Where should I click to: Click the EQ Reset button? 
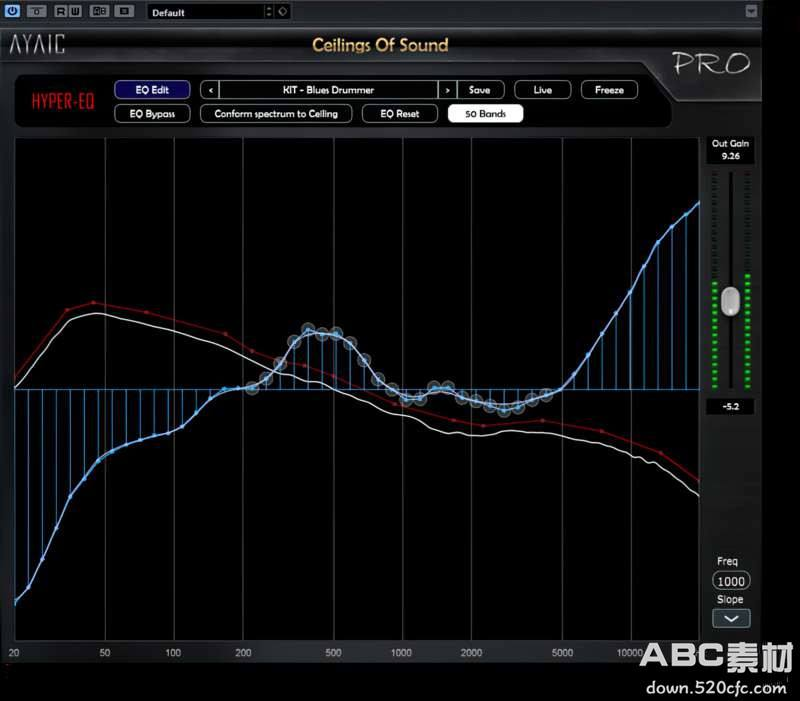(x=399, y=114)
